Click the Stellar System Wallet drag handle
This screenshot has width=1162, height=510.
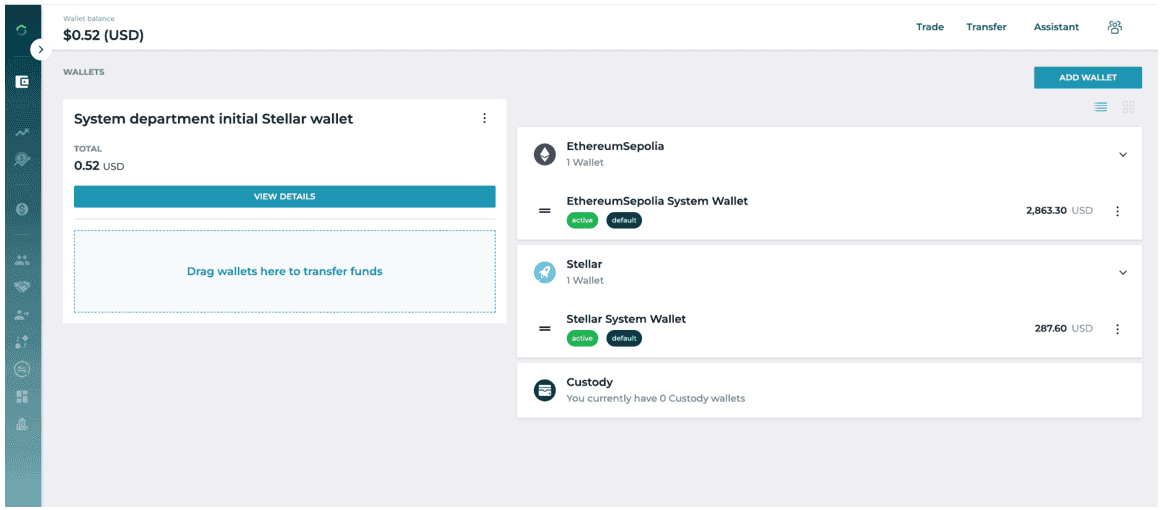pos(545,329)
